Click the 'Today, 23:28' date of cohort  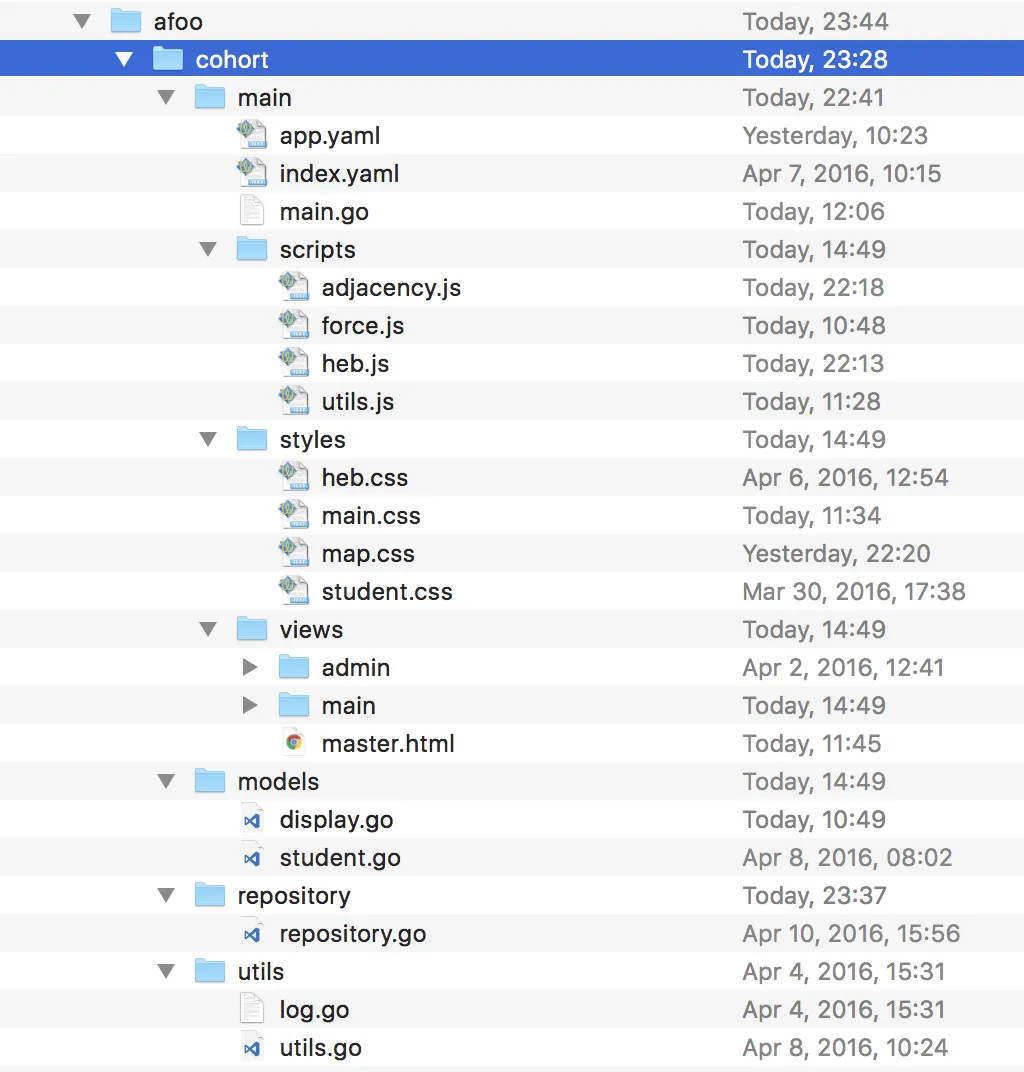(815, 59)
